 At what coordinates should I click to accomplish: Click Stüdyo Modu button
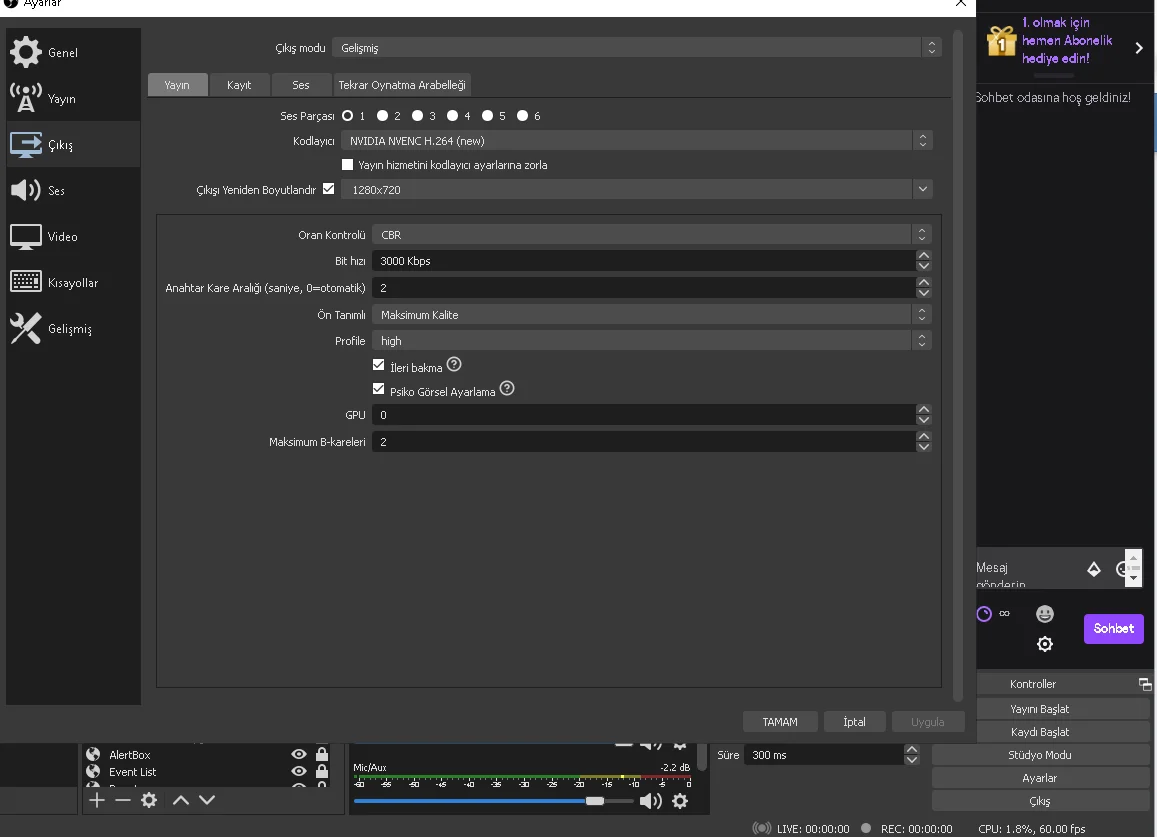[x=1040, y=754]
